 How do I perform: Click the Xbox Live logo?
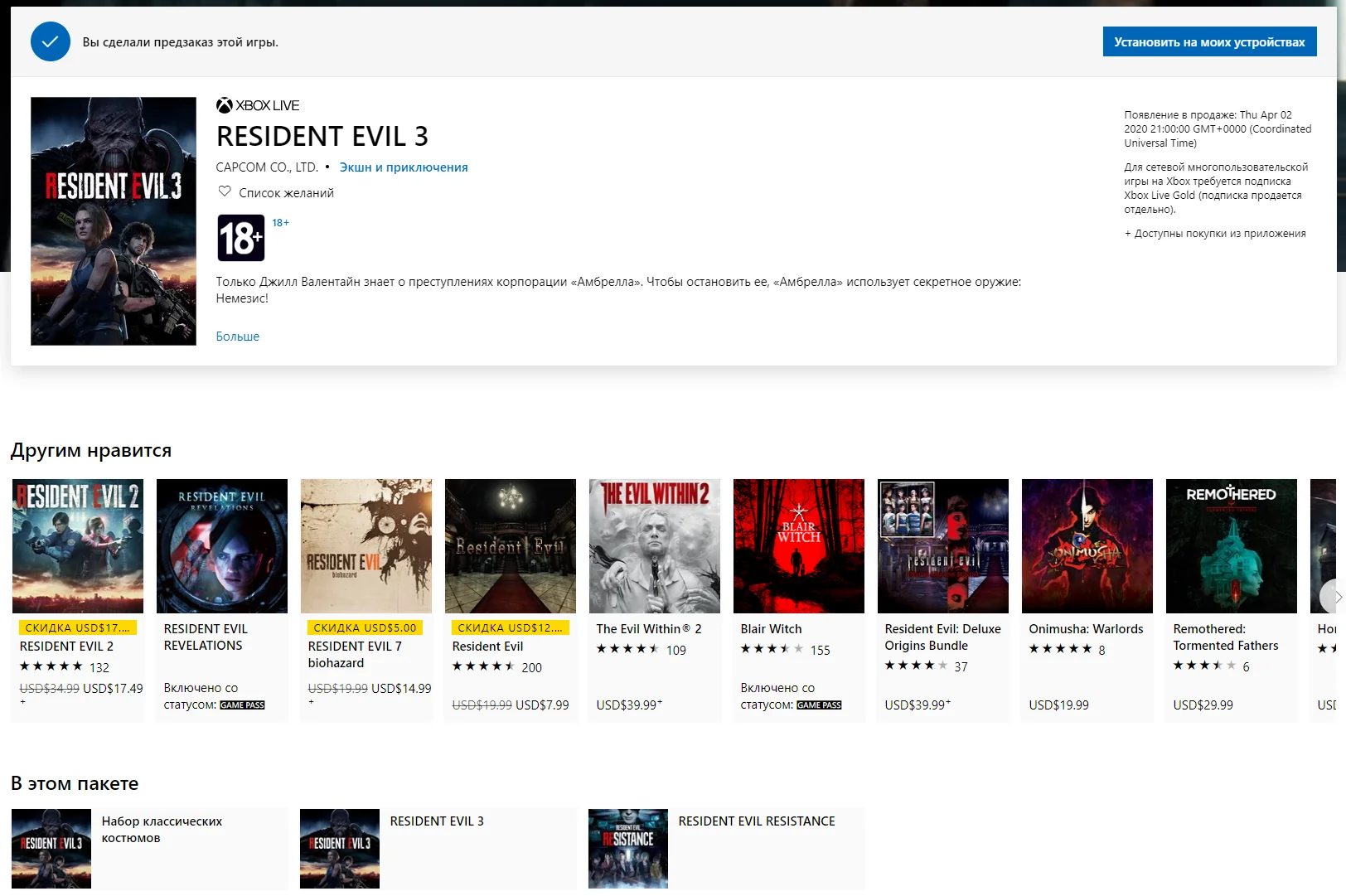(258, 105)
